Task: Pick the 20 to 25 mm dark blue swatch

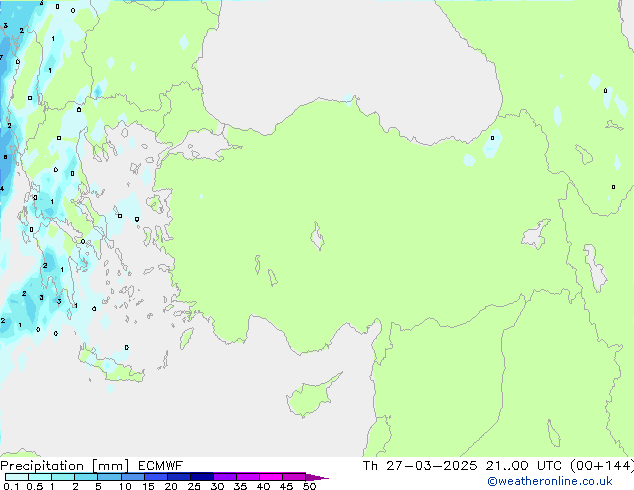Action: coord(179,477)
